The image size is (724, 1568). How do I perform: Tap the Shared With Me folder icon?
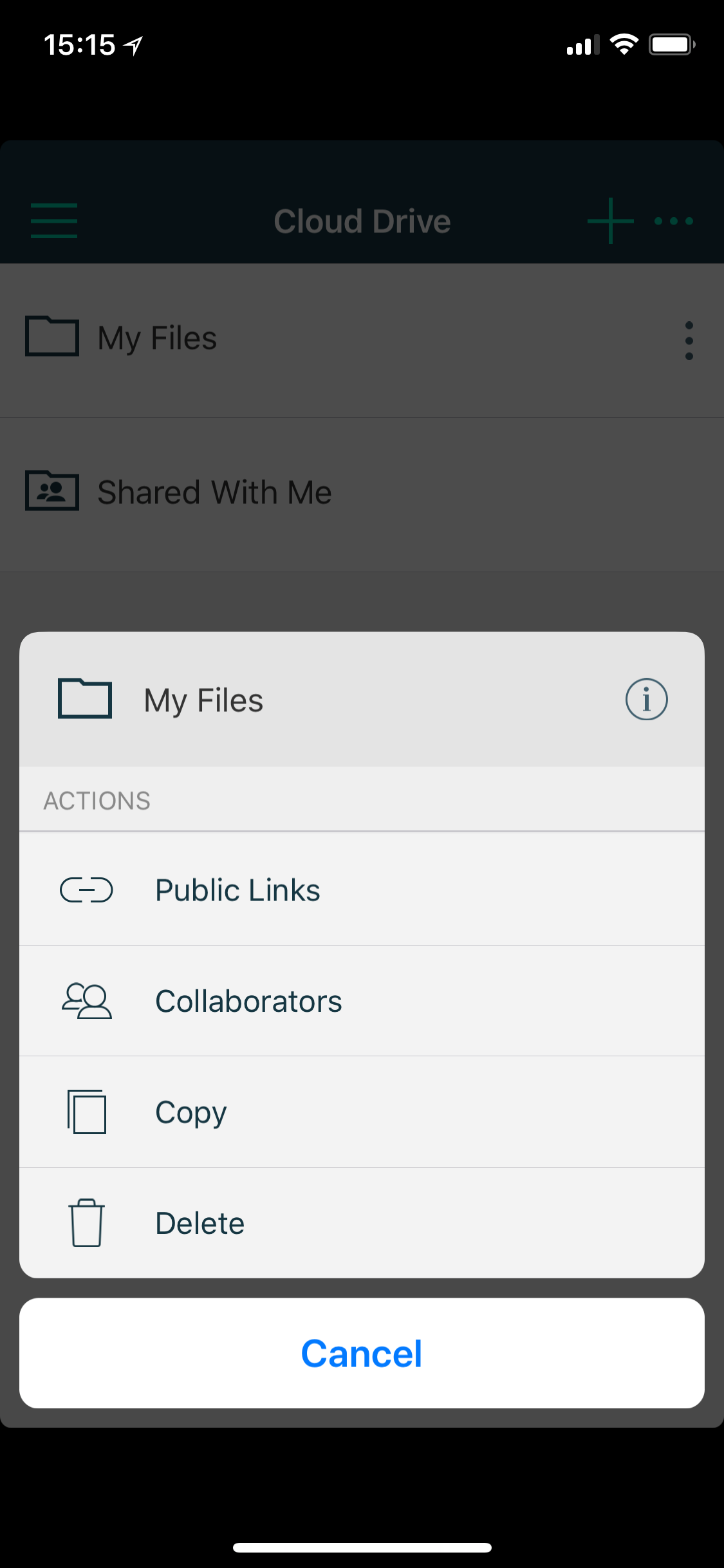tap(52, 490)
